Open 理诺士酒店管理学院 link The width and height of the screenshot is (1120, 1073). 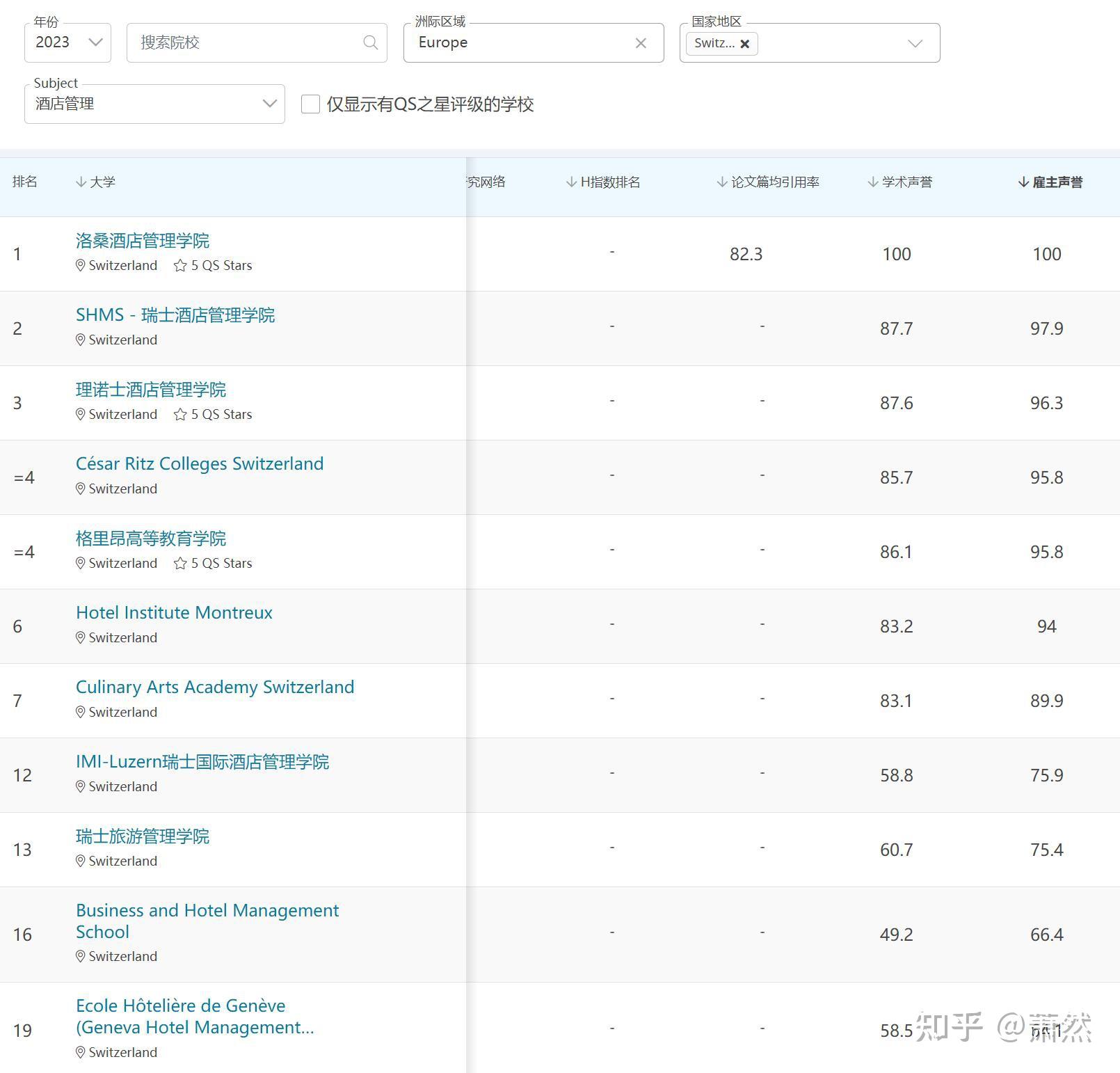(x=151, y=390)
